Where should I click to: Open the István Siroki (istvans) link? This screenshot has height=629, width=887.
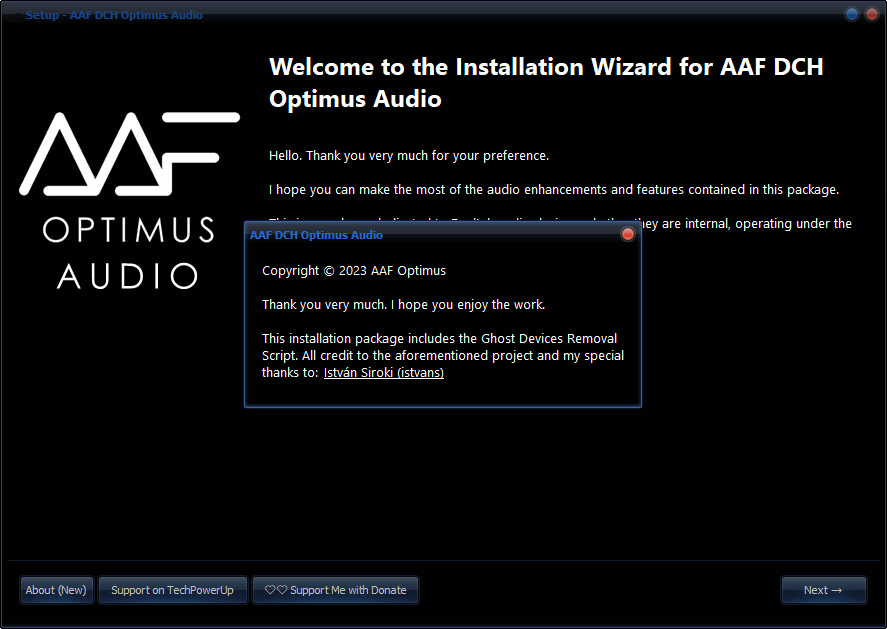point(383,373)
